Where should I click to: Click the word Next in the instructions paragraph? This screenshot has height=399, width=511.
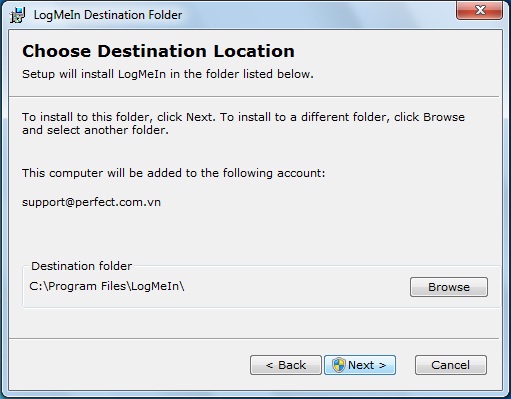pyautogui.click(x=199, y=117)
